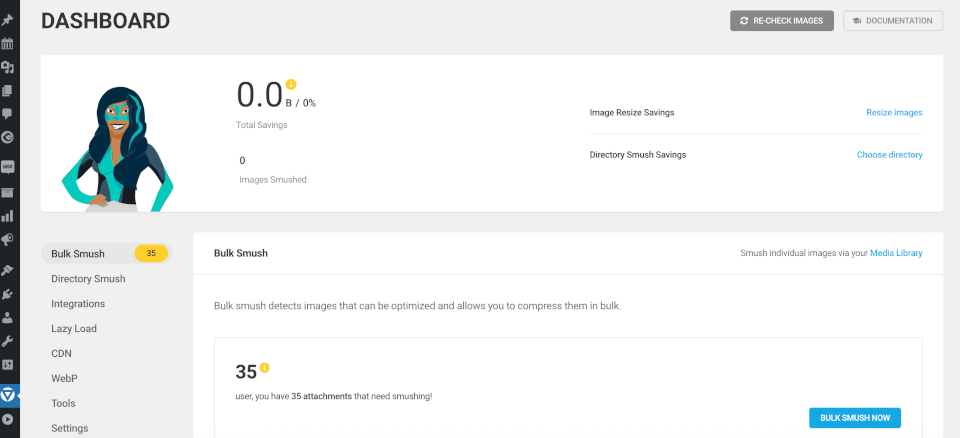Open Comments speech bubble sidebar icon
This screenshot has height=438, width=960.
[x=7, y=113]
